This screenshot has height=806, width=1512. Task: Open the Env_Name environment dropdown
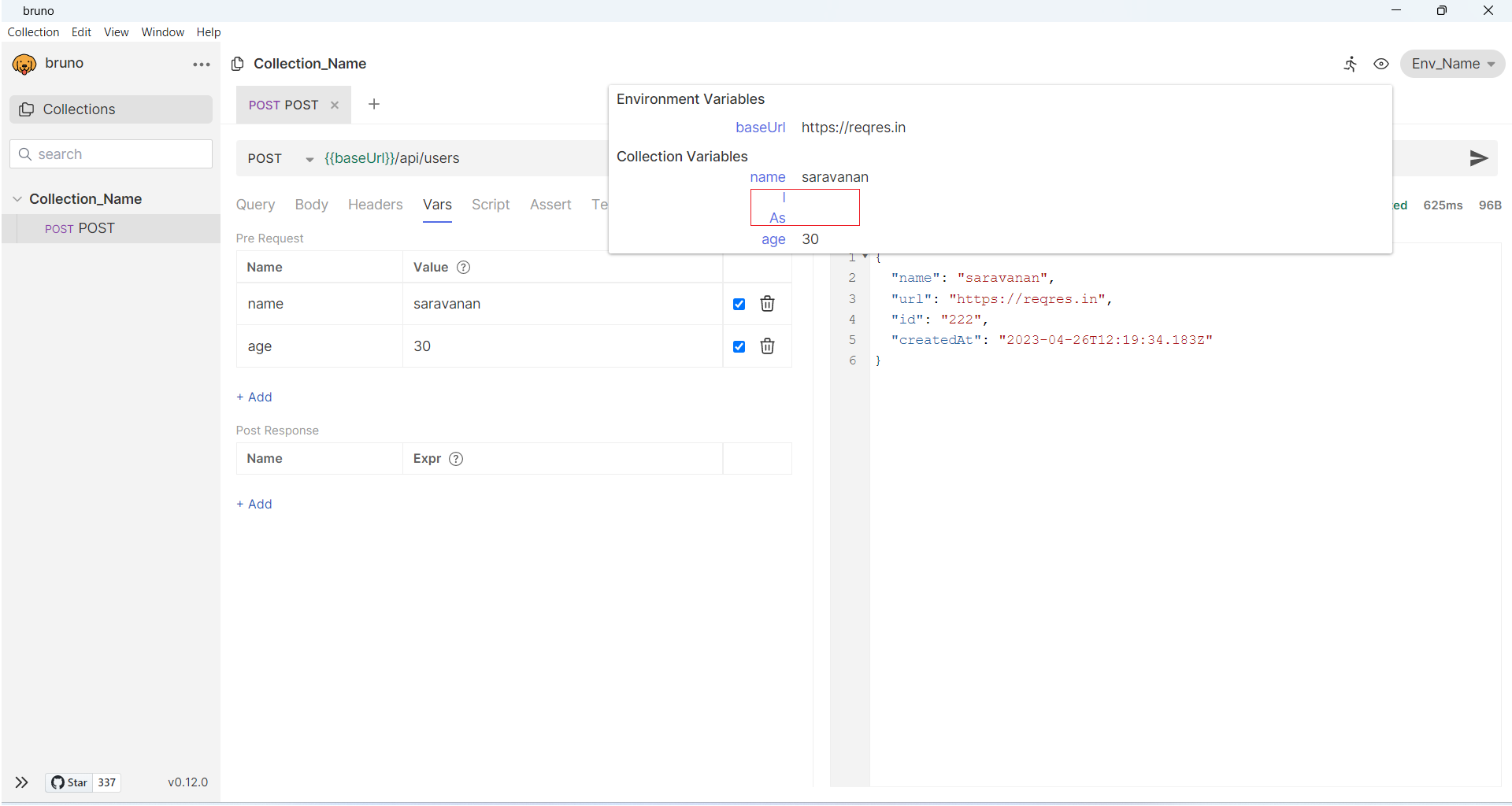pyautogui.click(x=1452, y=64)
